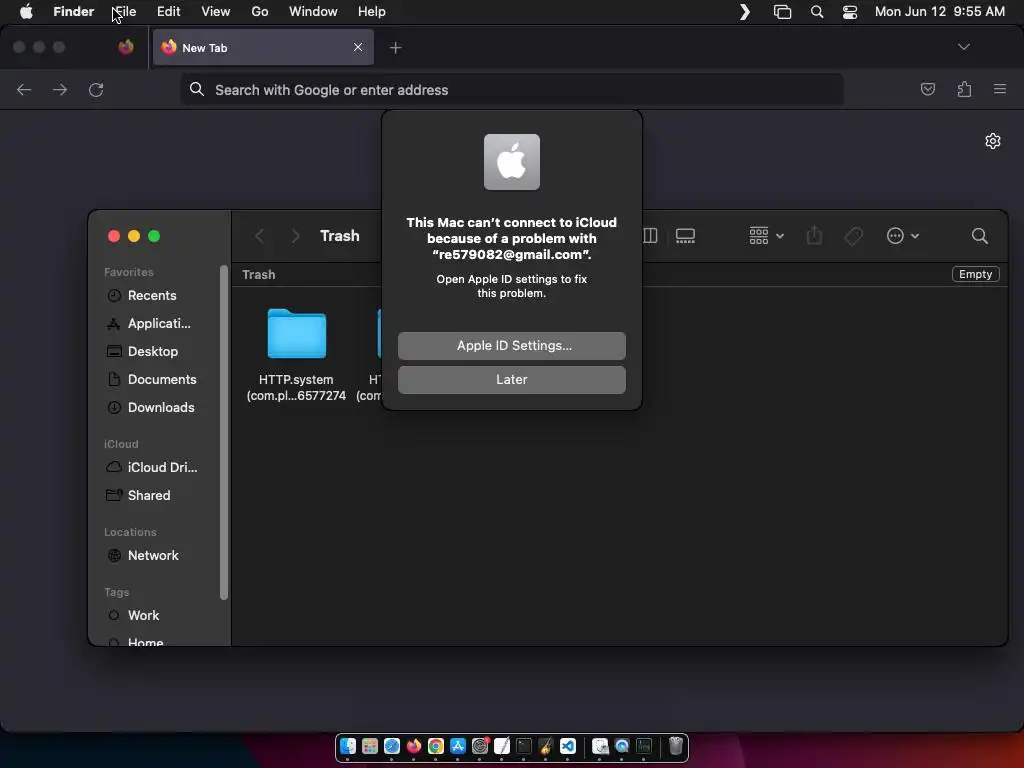Click the Finder window search icon
The height and width of the screenshot is (768, 1024).
pyautogui.click(x=979, y=236)
